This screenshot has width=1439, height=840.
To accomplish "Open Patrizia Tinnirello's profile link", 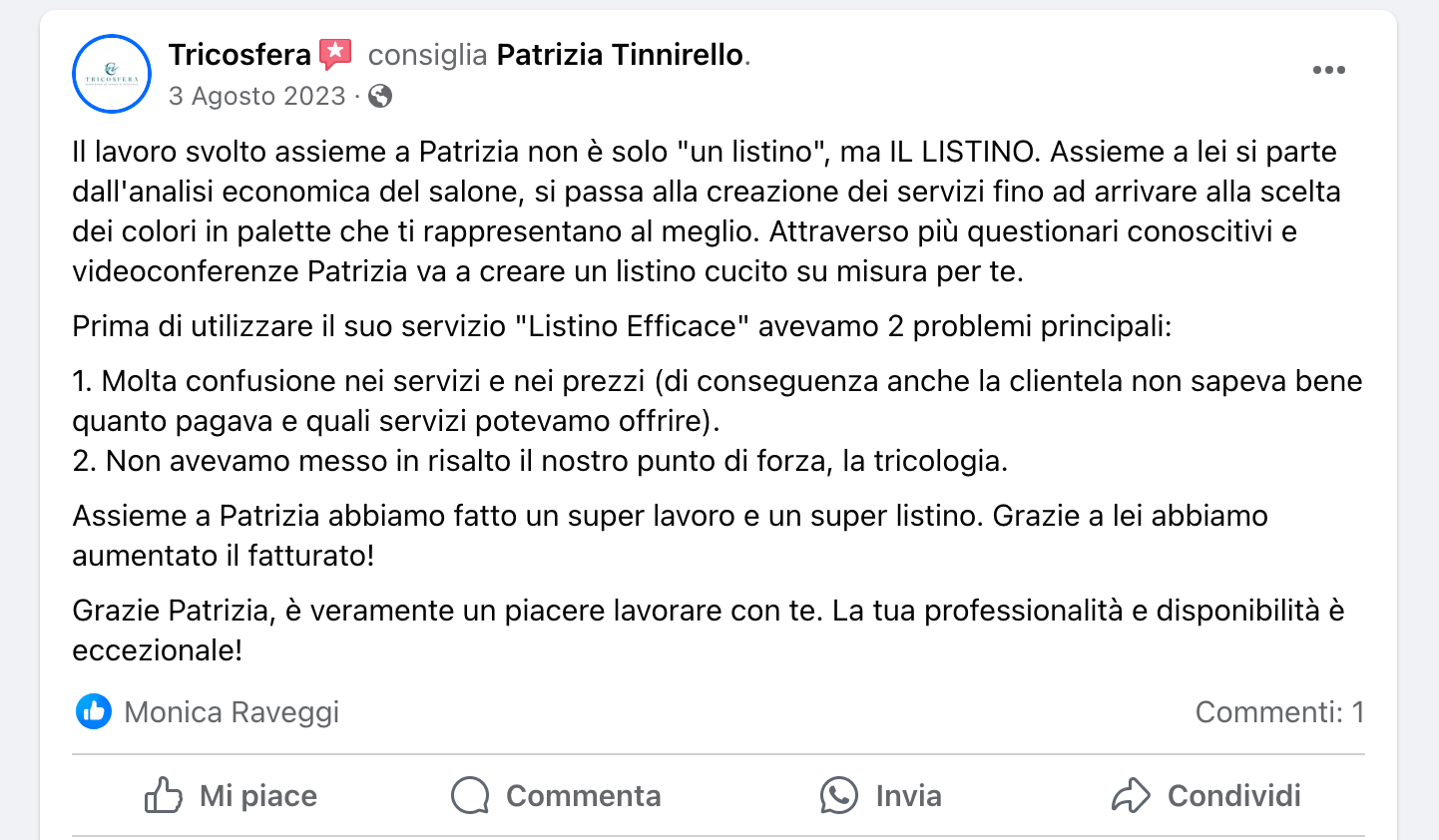I will [620, 55].
